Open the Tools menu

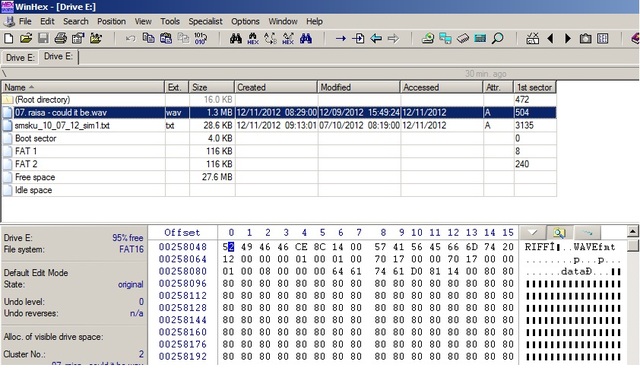pos(170,21)
